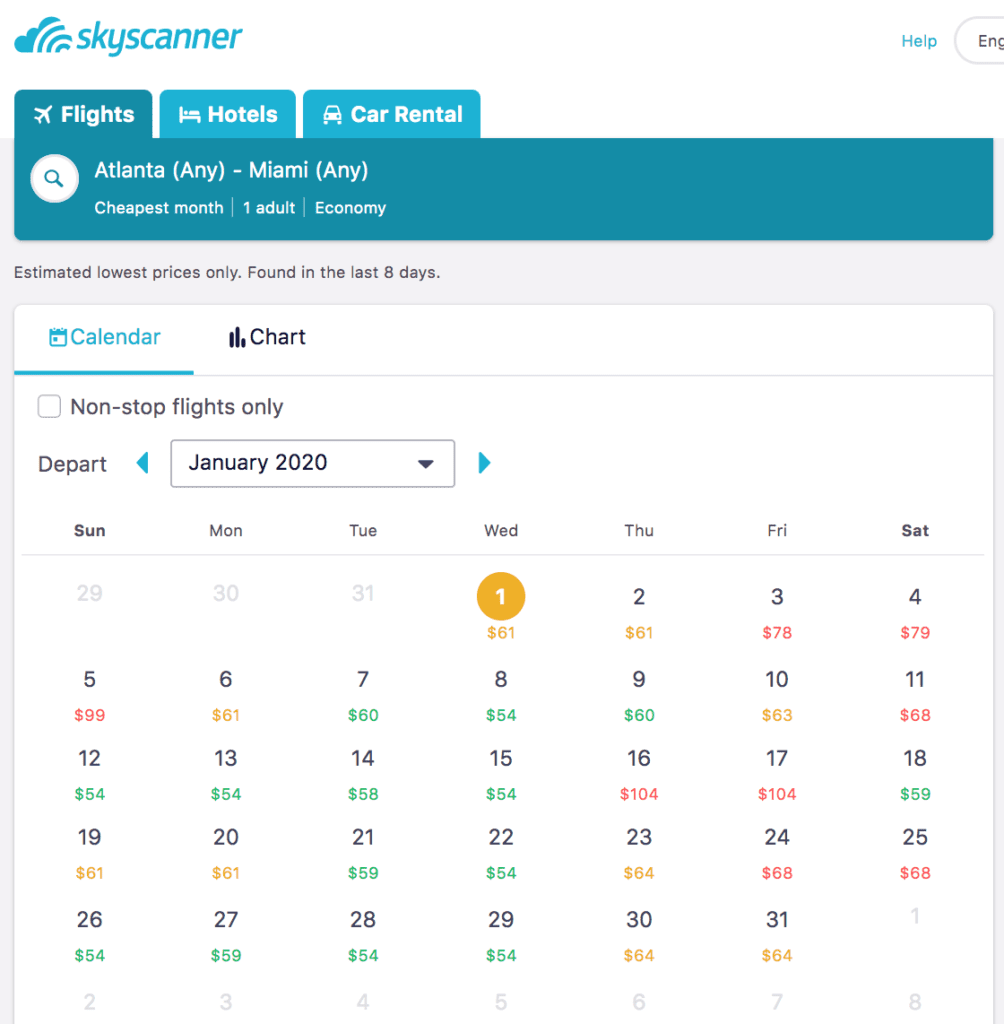Select the Hotels tab
This screenshot has width=1004, height=1024.
(x=227, y=114)
